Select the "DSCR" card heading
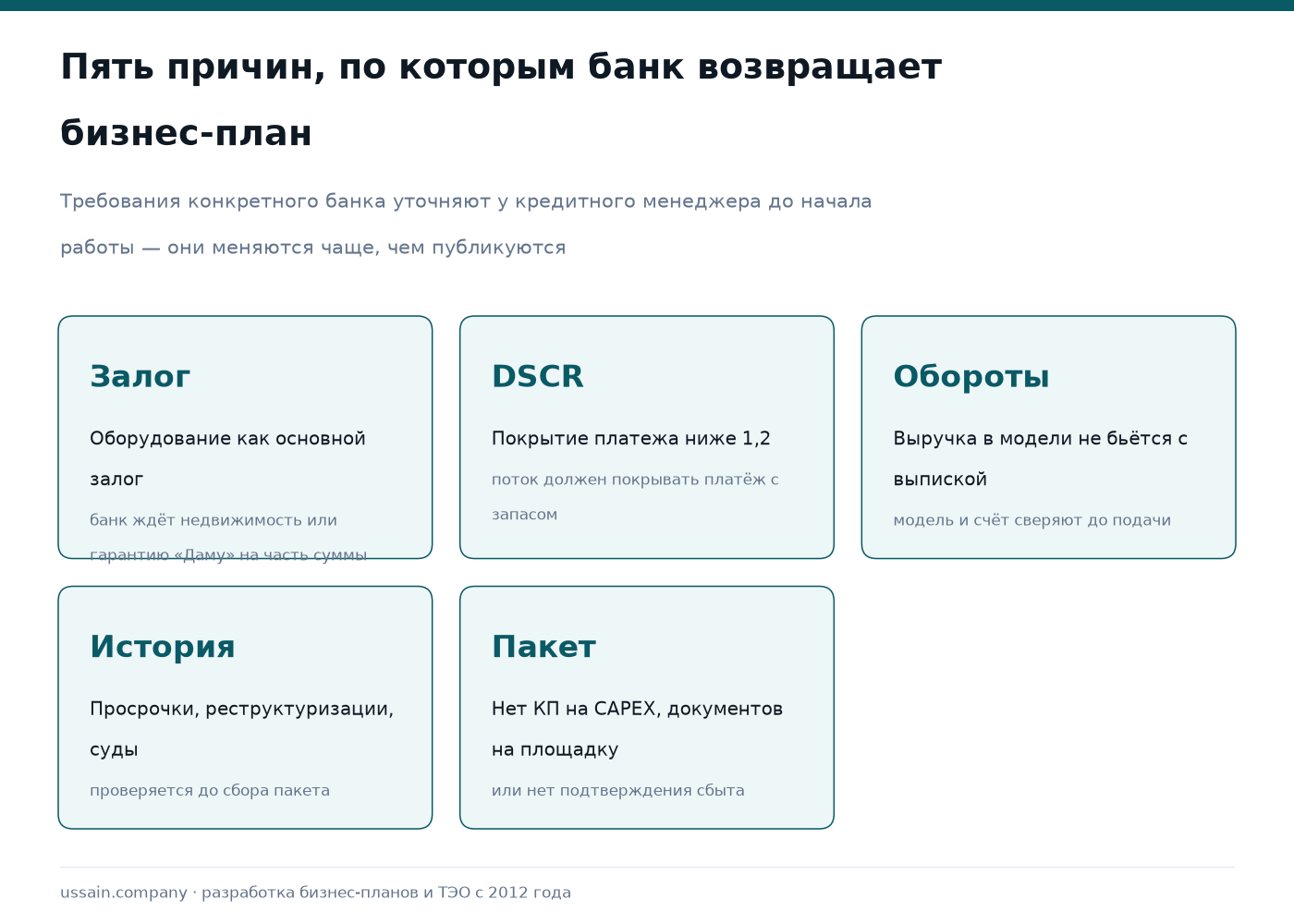 pyautogui.click(x=537, y=377)
